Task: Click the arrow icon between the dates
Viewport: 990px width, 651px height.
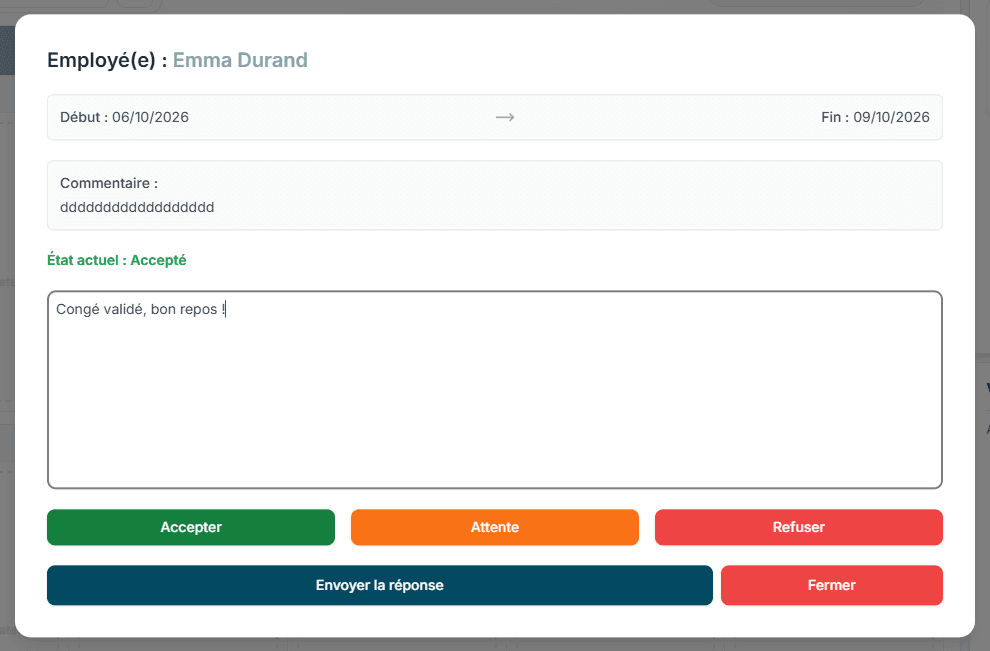Action: (504, 117)
